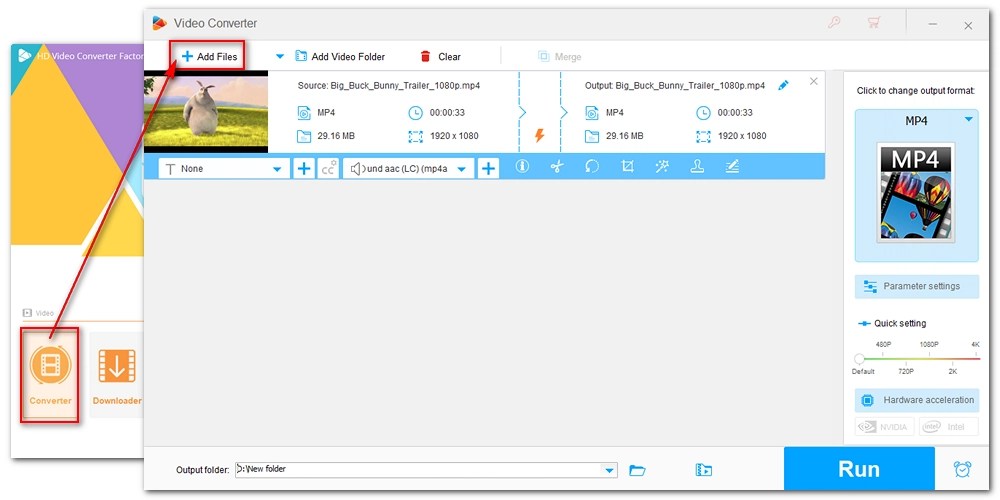The height and width of the screenshot is (500, 1000).
Task: Click the Big Buck Bunny video thumbnail
Action: (206, 112)
